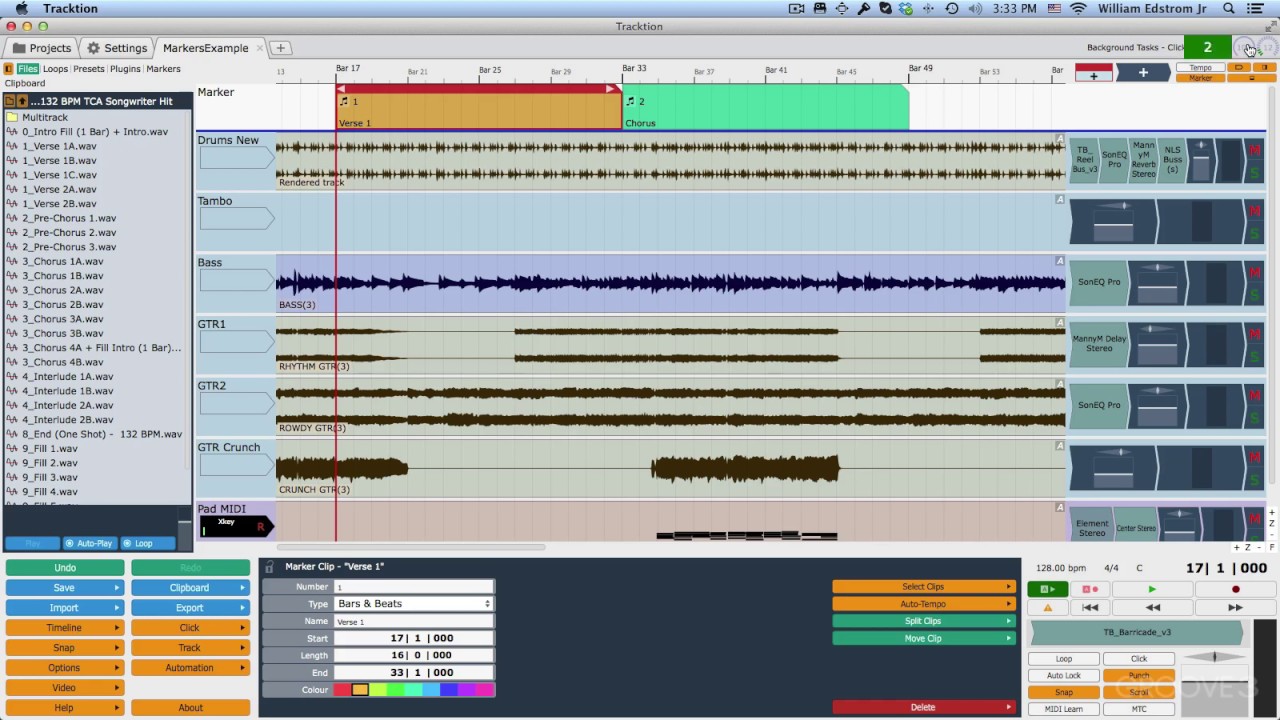This screenshot has width=1280, height=720.
Task: Solo the Bass track
Action: click(1255, 296)
